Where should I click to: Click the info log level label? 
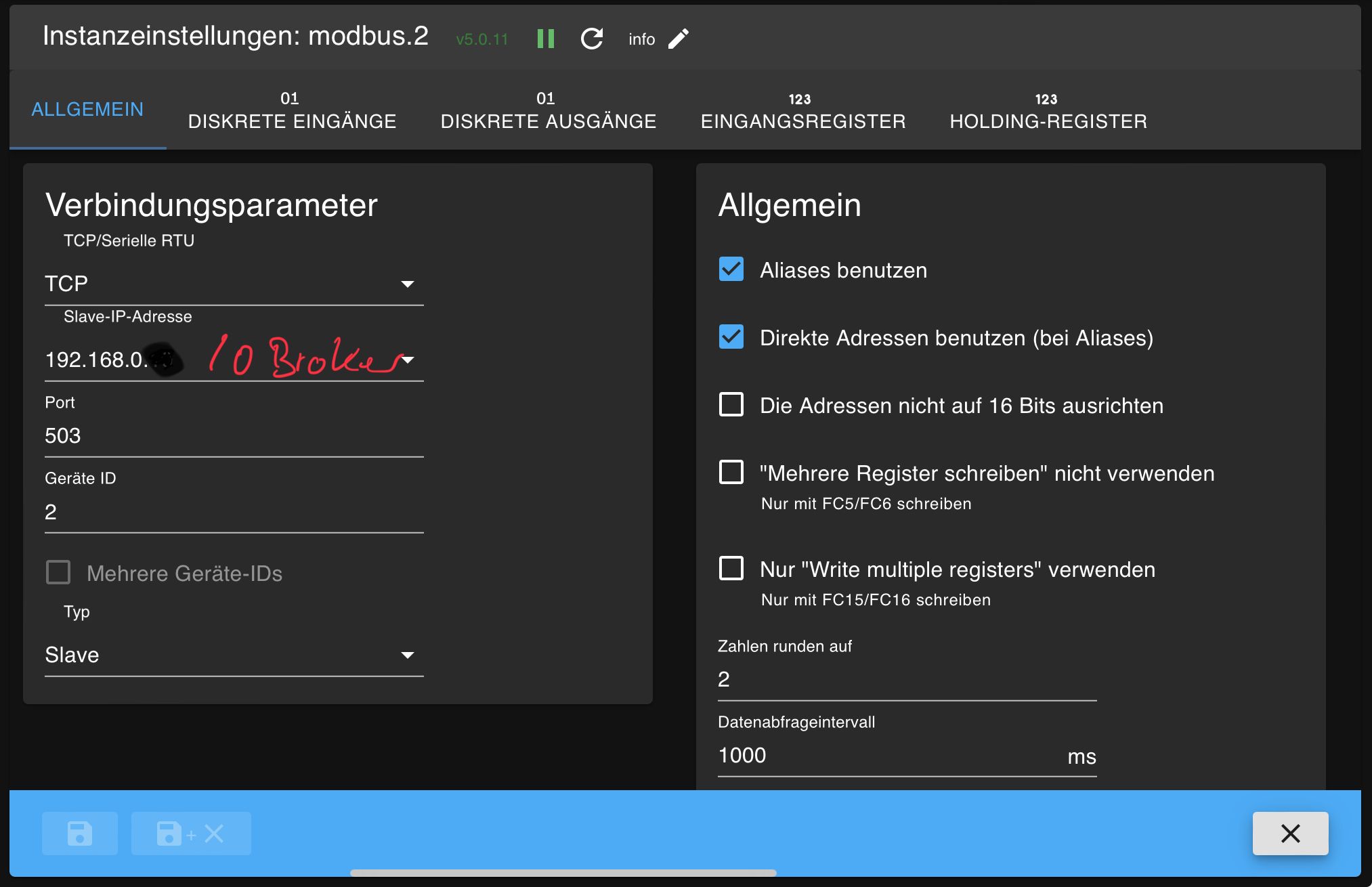(641, 39)
